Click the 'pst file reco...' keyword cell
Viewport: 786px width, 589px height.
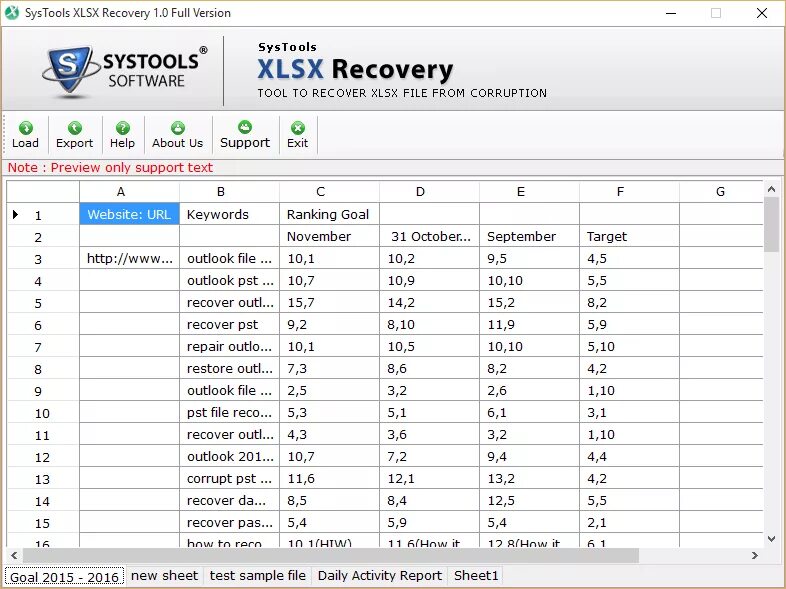(230, 413)
